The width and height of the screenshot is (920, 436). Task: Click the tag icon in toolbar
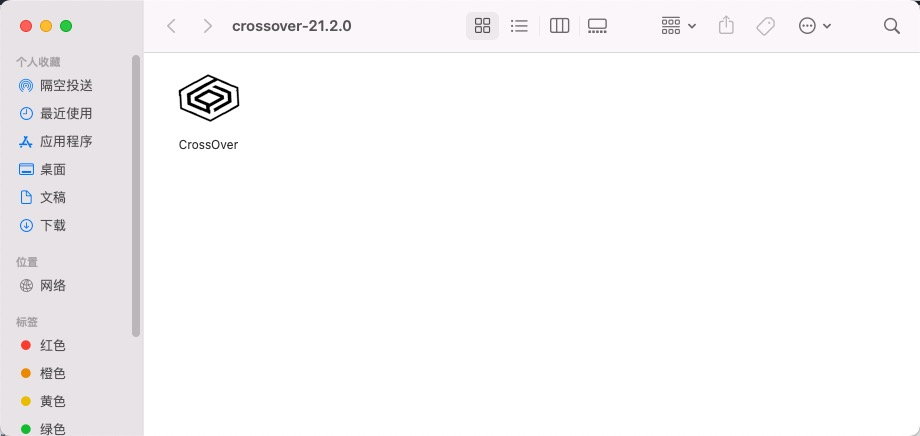(765, 26)
